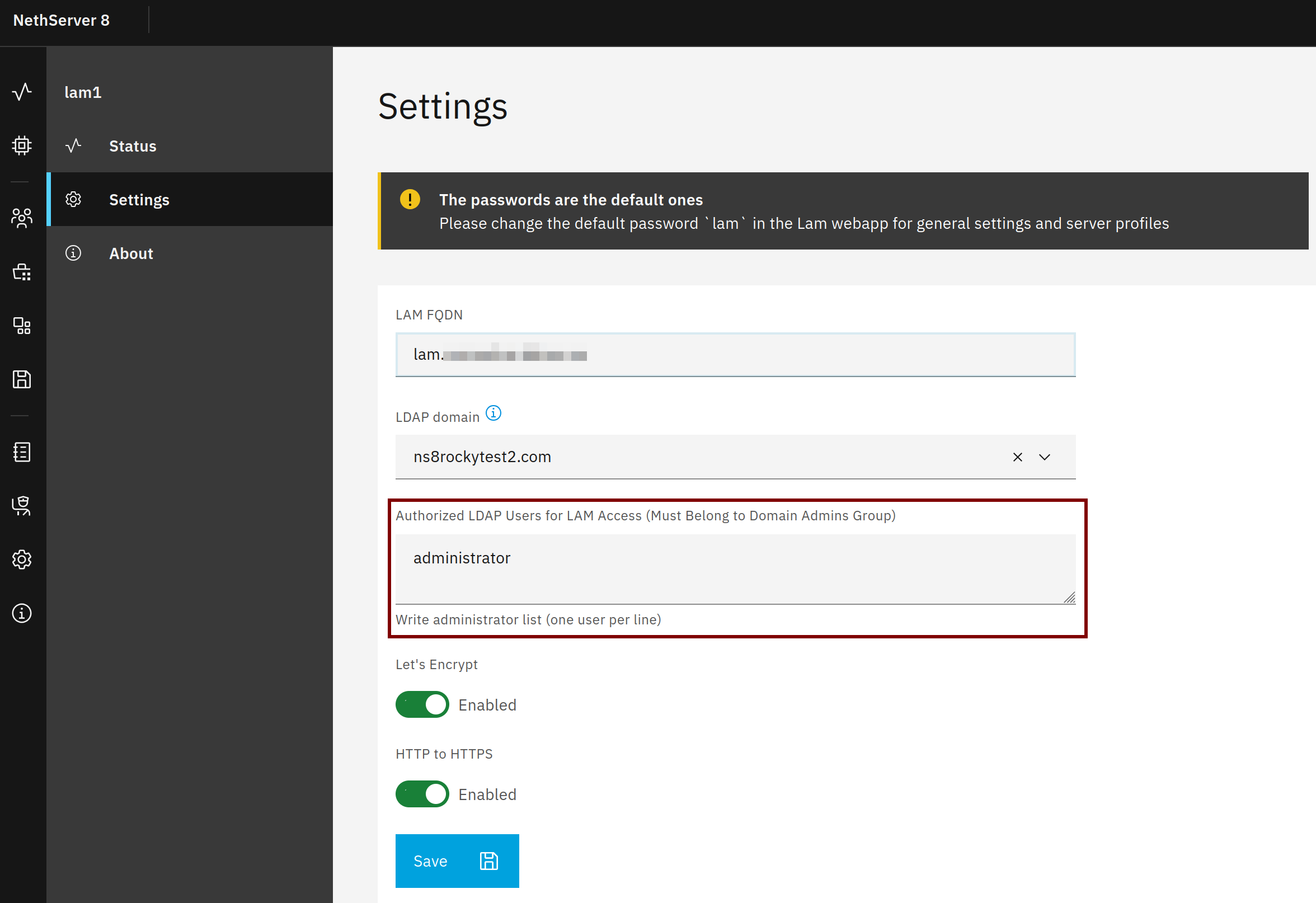Open Software center basket icon
1316x903 pixels.
tap(21, 272)
